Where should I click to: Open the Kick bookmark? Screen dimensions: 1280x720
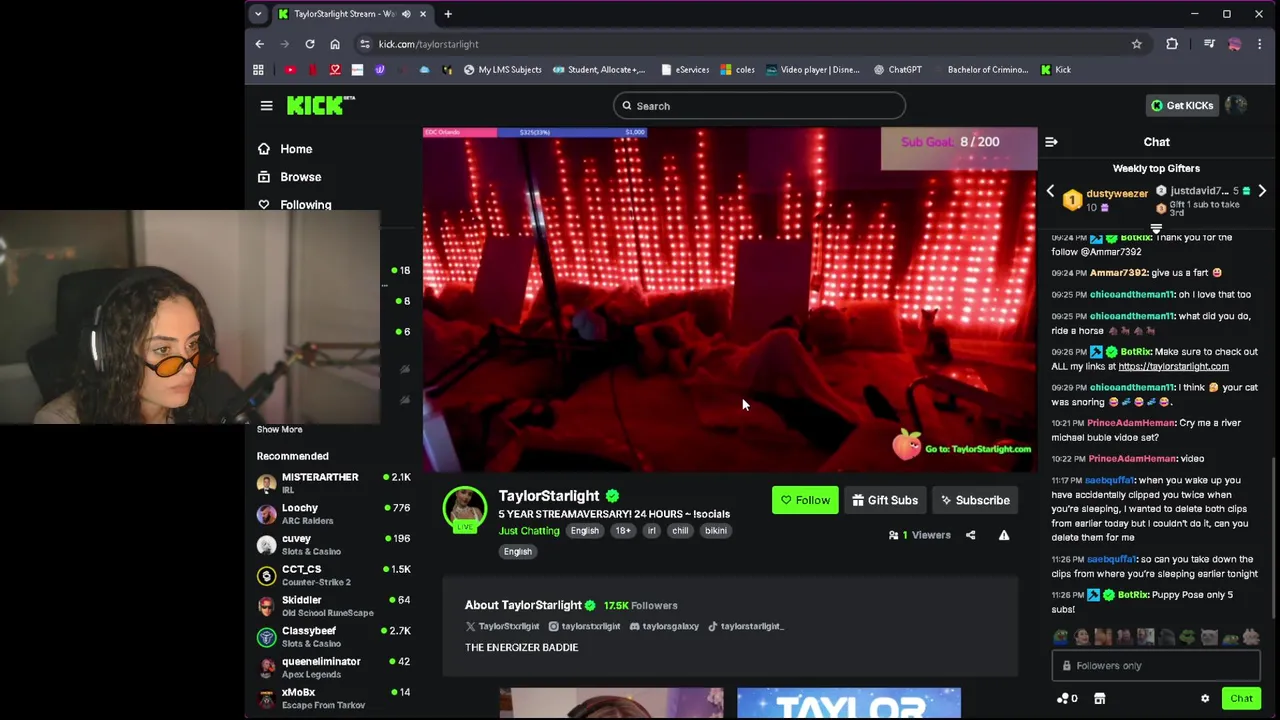coord(1055,70)
